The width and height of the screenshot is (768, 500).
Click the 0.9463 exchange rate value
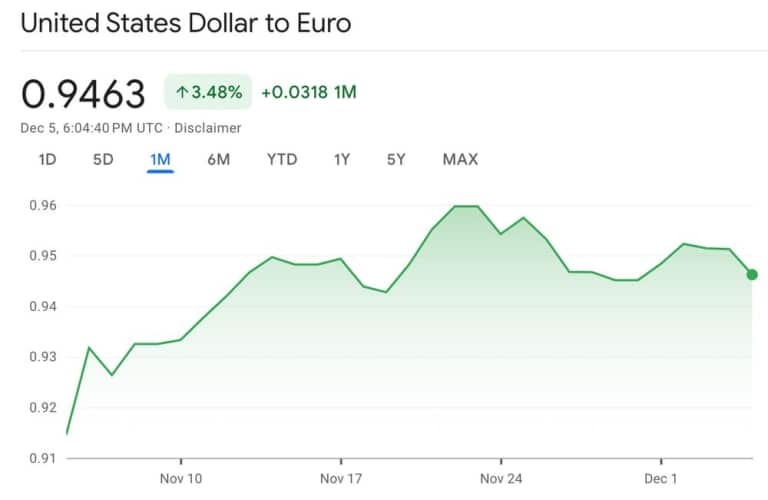(x=84, y=93)
